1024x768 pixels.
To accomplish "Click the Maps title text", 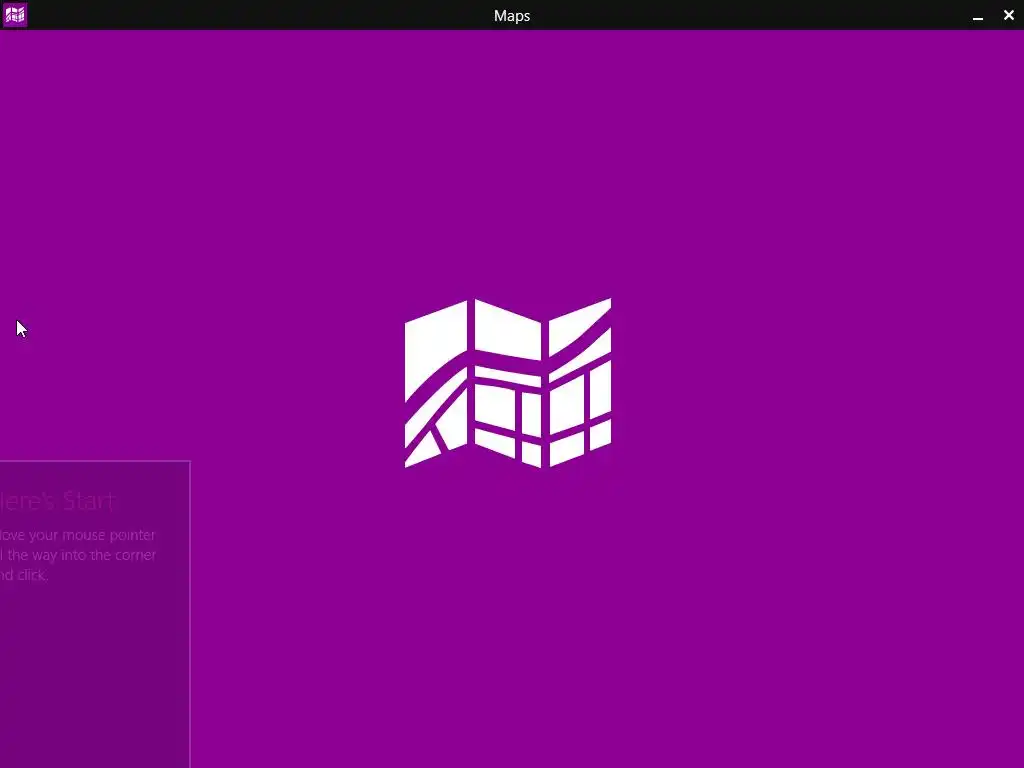I will [511, 16].
